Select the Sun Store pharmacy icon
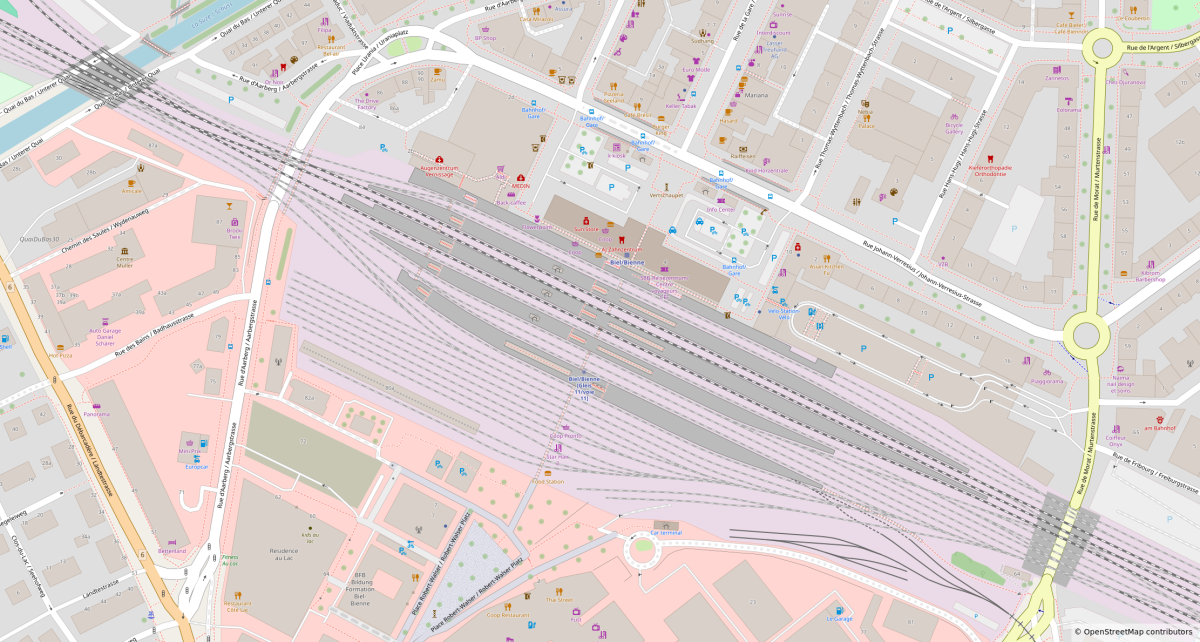The image size is (1200, 642). point(586,221)
